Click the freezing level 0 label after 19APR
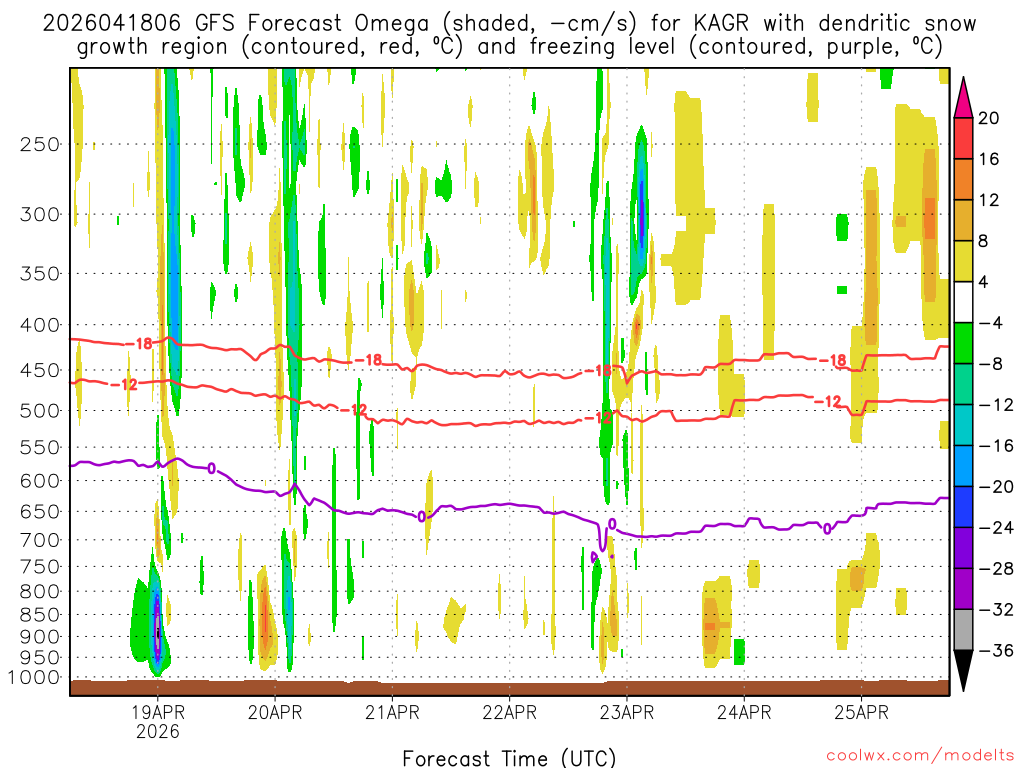This screenshot has height=768, width=1024. (212, 468)
